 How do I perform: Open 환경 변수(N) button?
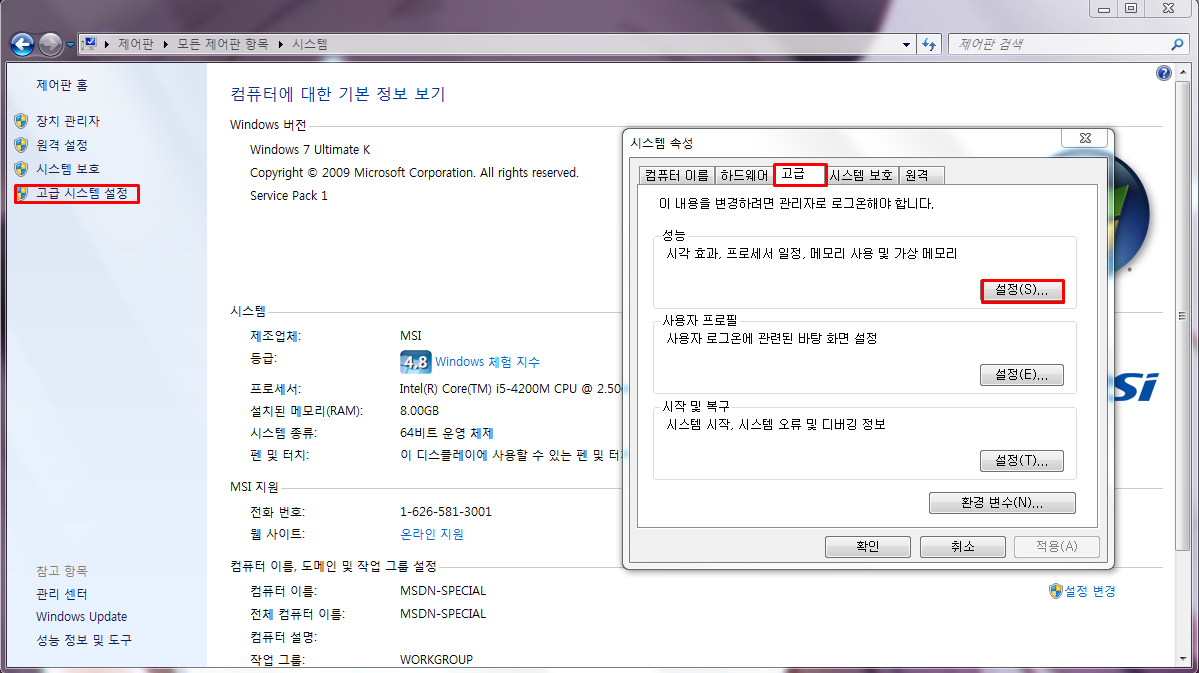coord(1002,502)
